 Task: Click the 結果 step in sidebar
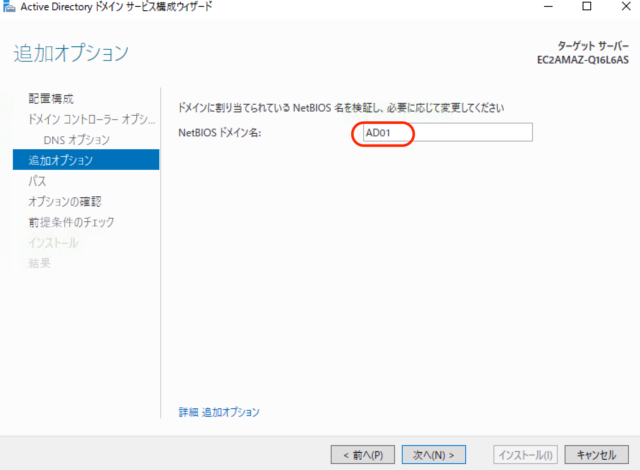point(39,262)
